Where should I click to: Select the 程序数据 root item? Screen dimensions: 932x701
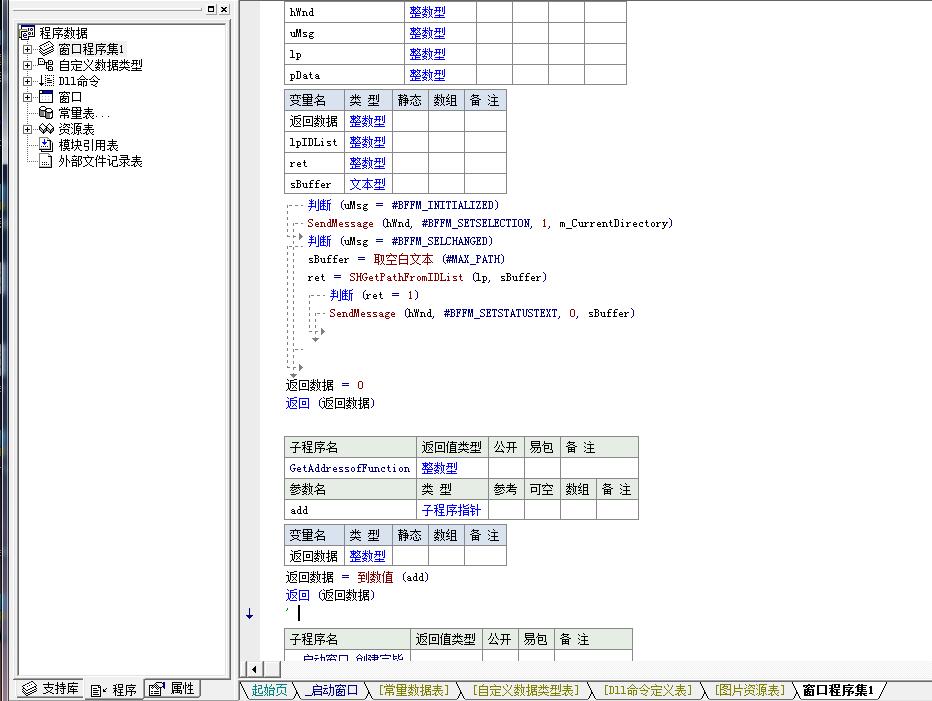click(x=64, y=33)
